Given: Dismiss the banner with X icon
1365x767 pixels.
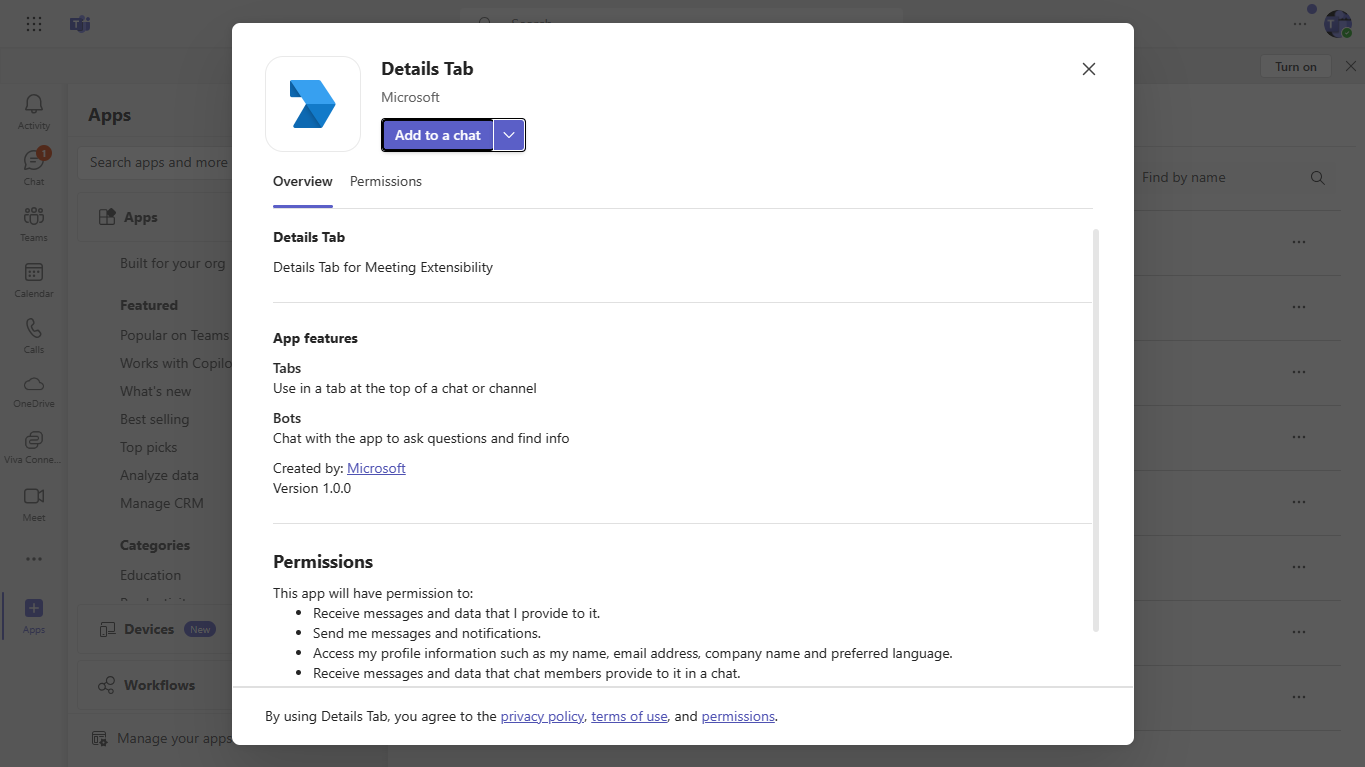Looking at the screenshot, I should [x=1350, y=66].
